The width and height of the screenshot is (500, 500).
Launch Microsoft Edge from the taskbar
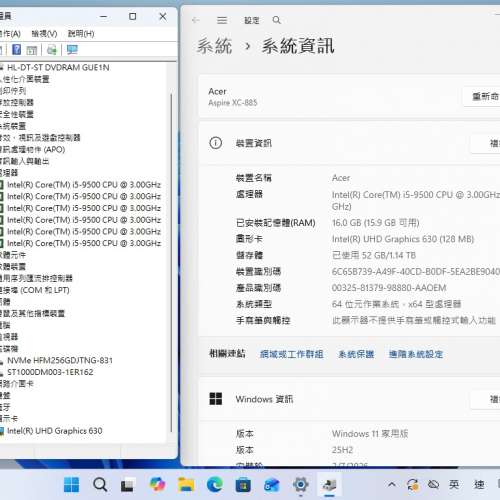215,485
